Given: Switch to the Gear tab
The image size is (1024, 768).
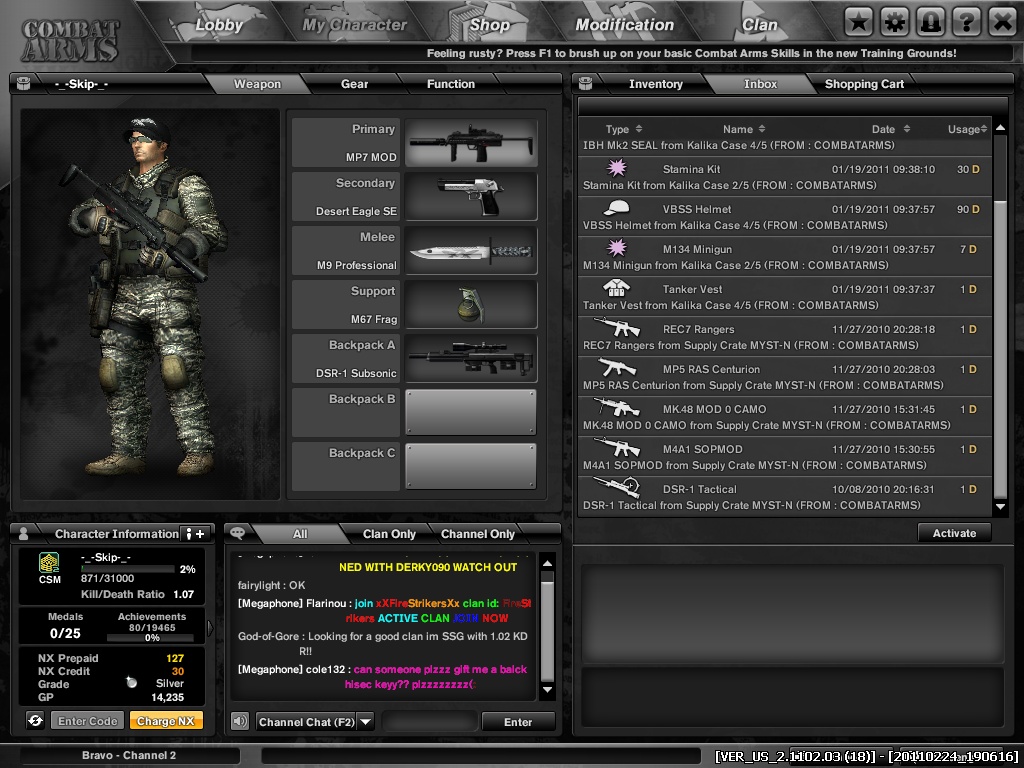Looking at the screenshot, I should [x=355, y=84].
